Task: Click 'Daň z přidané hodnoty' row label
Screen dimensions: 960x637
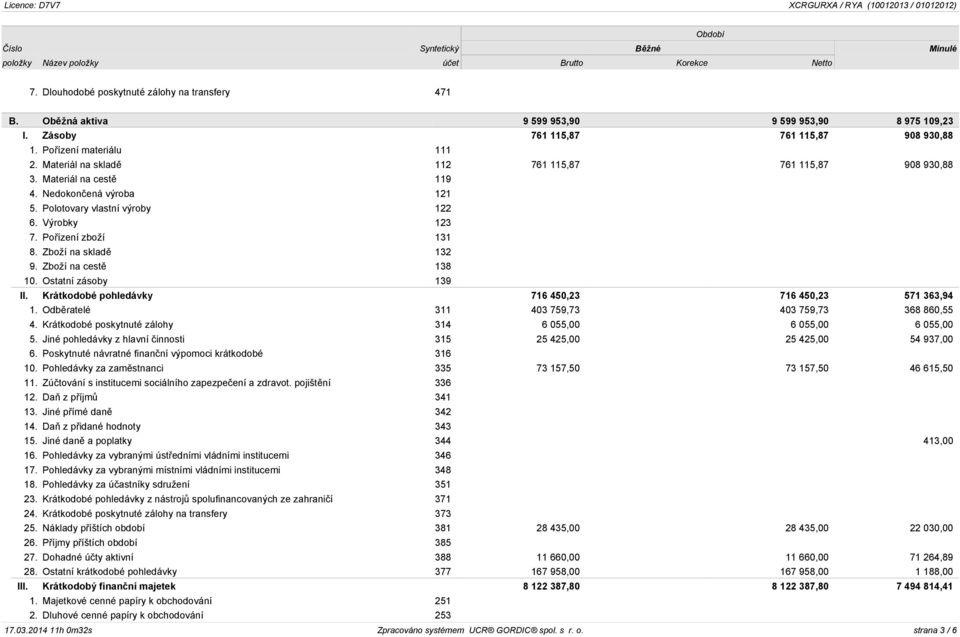Action: tap(91, 426)
